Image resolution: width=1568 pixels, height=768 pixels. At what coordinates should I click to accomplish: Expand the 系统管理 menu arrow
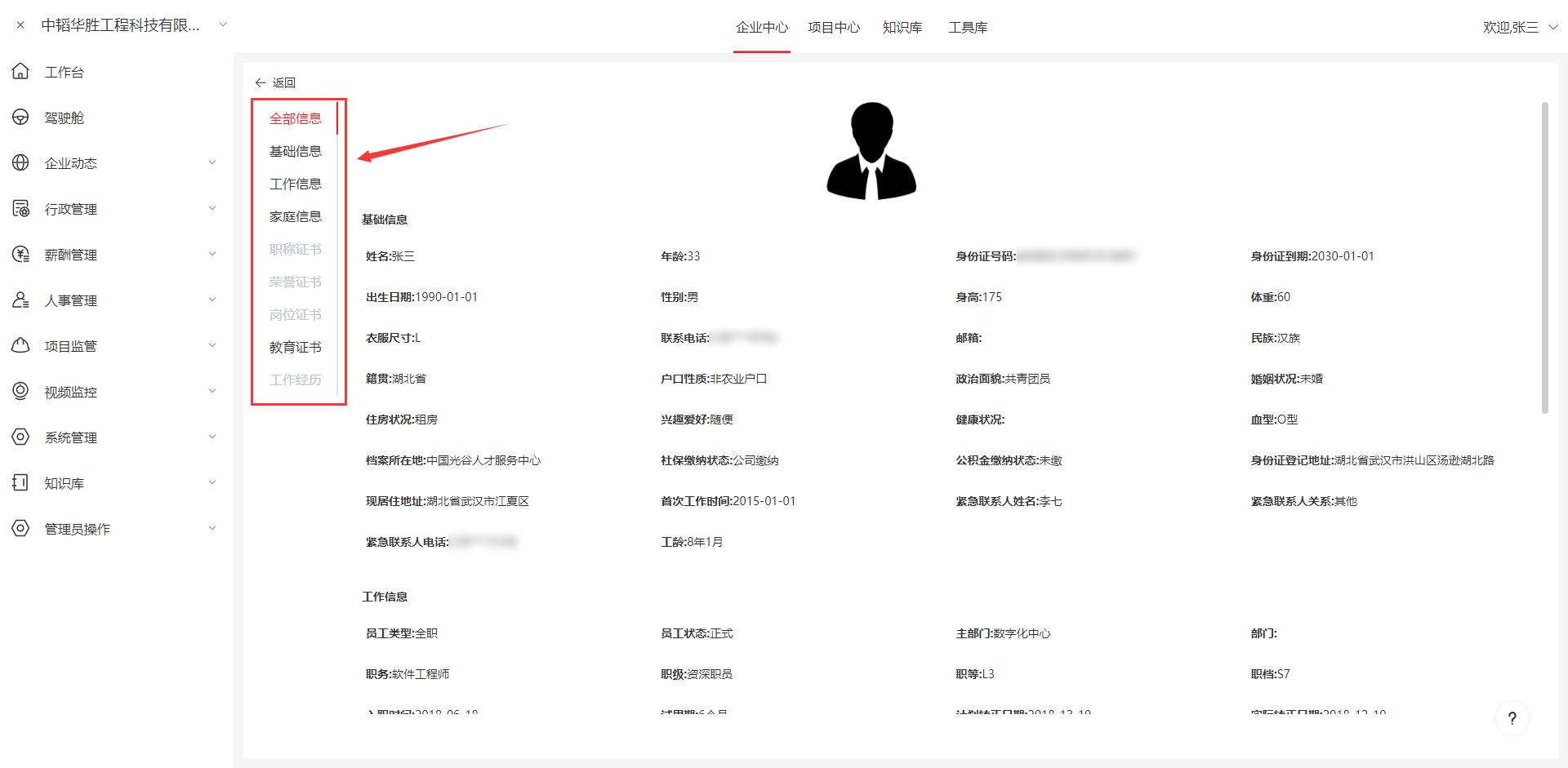(x=212, y=437)
